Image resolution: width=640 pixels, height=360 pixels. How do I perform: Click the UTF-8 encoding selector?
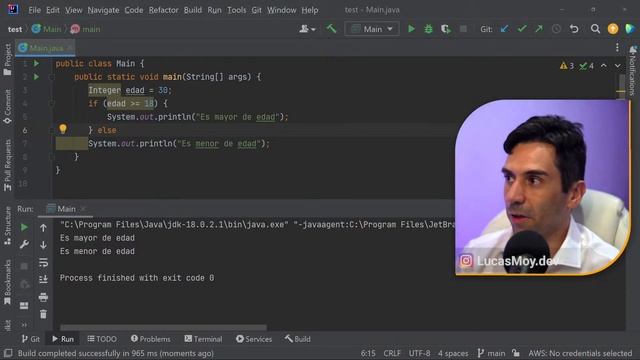click(419, 353)
